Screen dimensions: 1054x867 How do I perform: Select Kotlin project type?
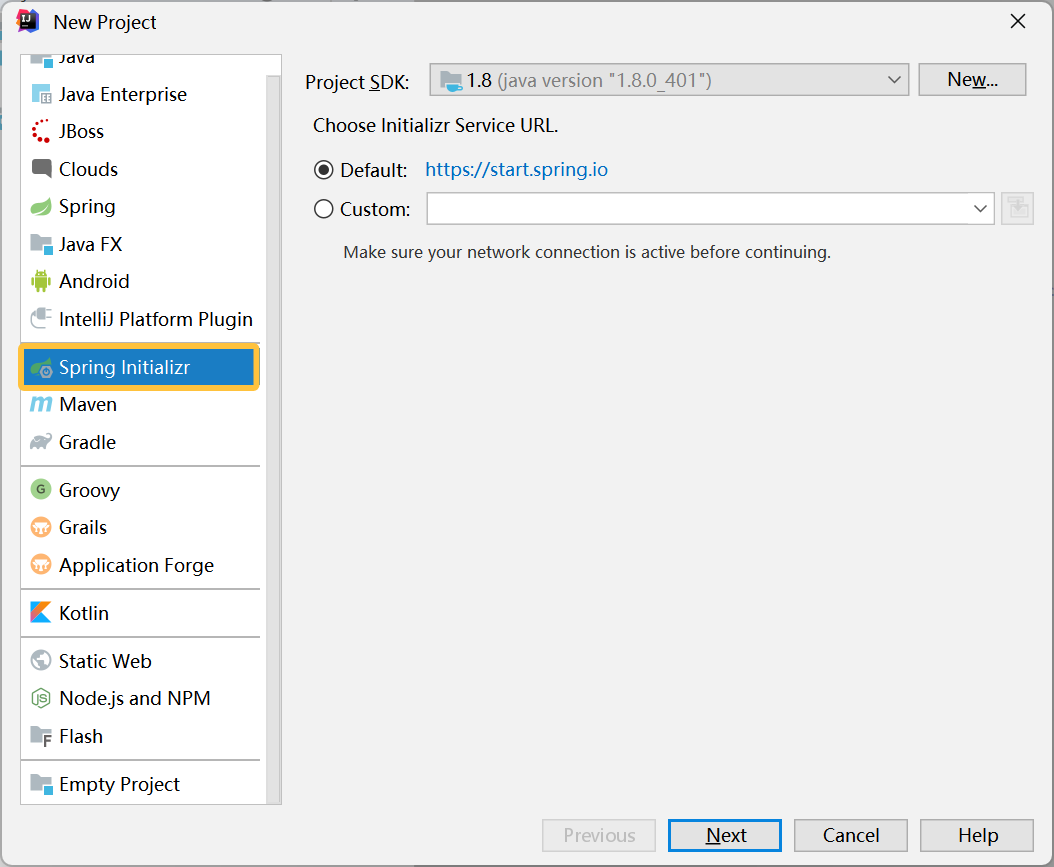[140, 613]
